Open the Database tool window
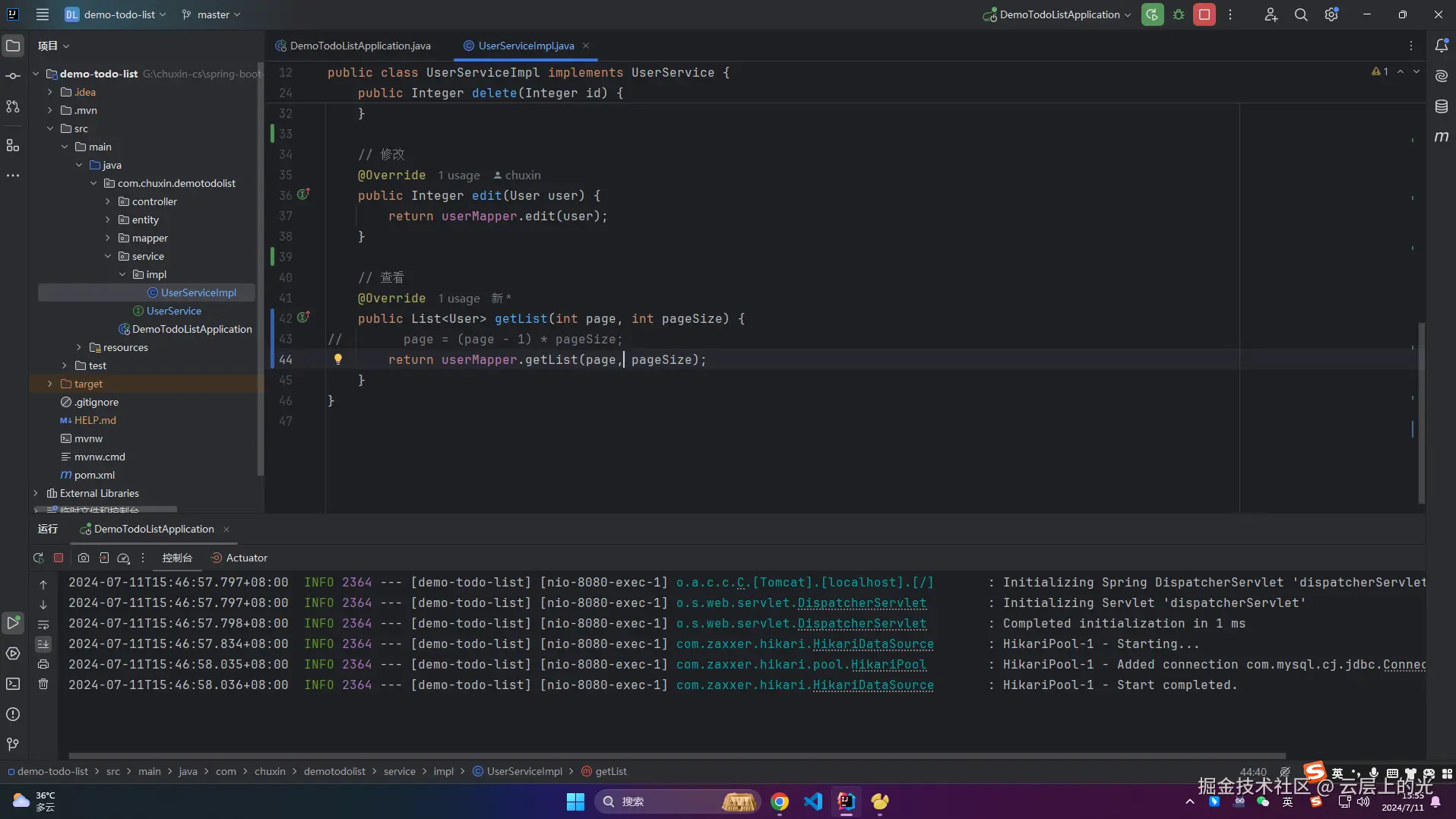Screen dimensions: 1456x819 coord(1442,106)
